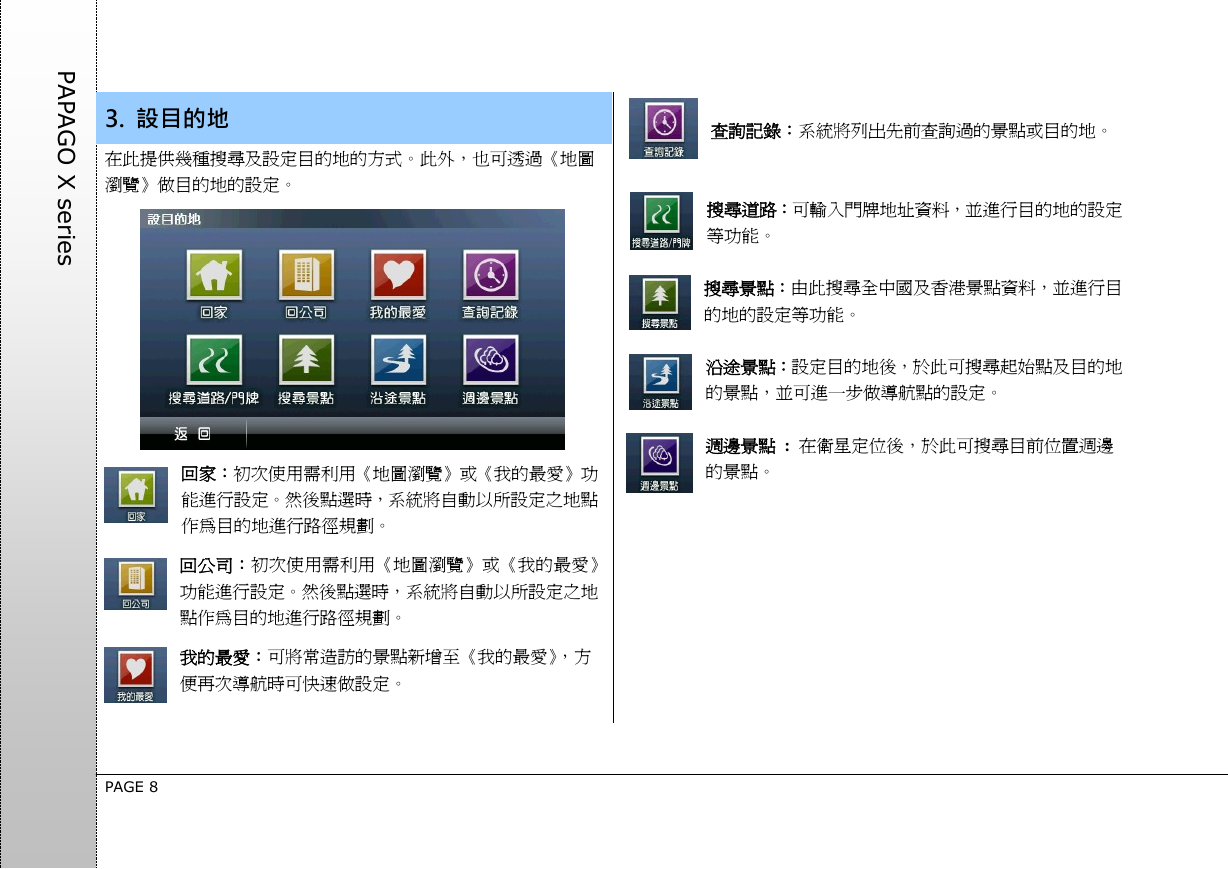Screen dimensions: 1228x869
Task: Click the bold 查詢記錄： label in the right column
Action: pyautogui.click(x=752, y=130)
